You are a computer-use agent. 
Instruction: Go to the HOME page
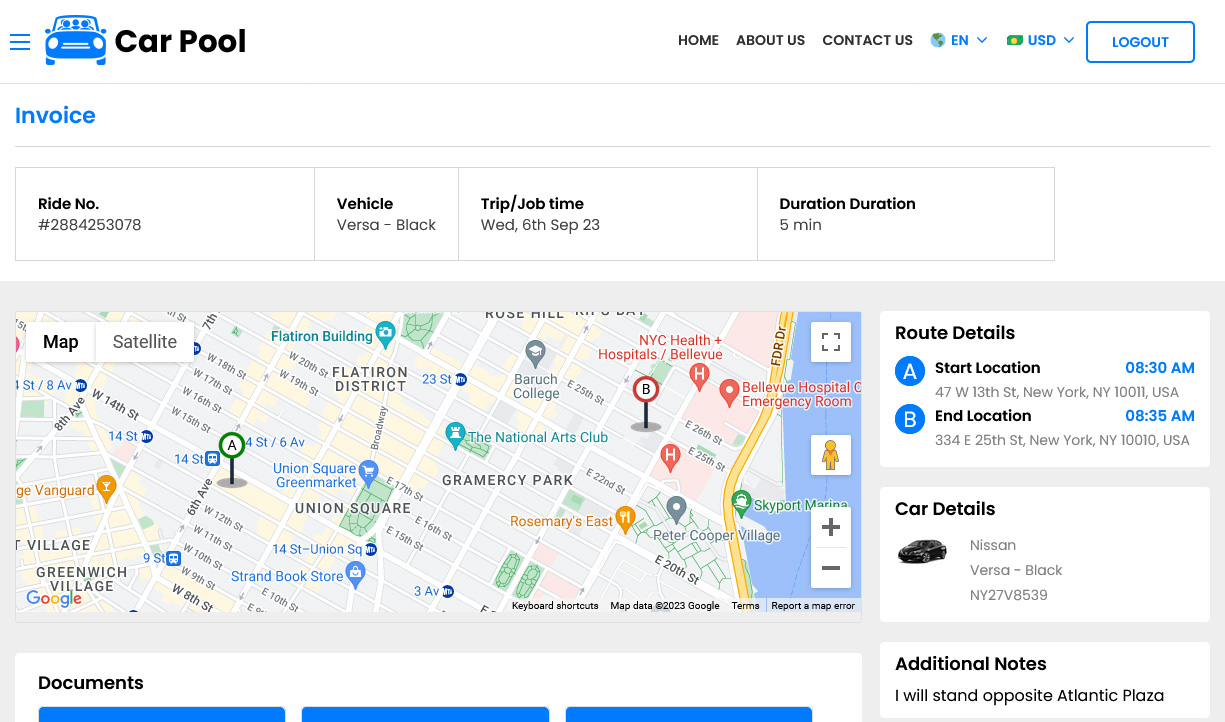[698, 41]
